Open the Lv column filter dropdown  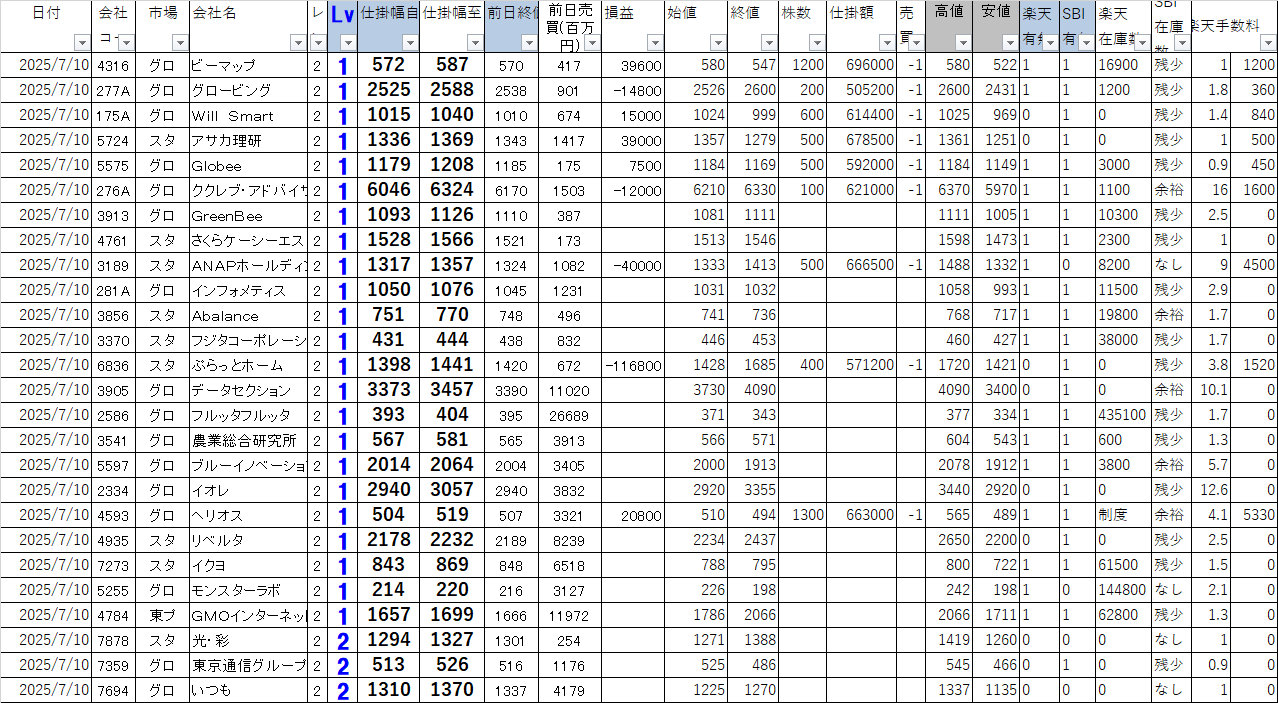pos(348,43)
